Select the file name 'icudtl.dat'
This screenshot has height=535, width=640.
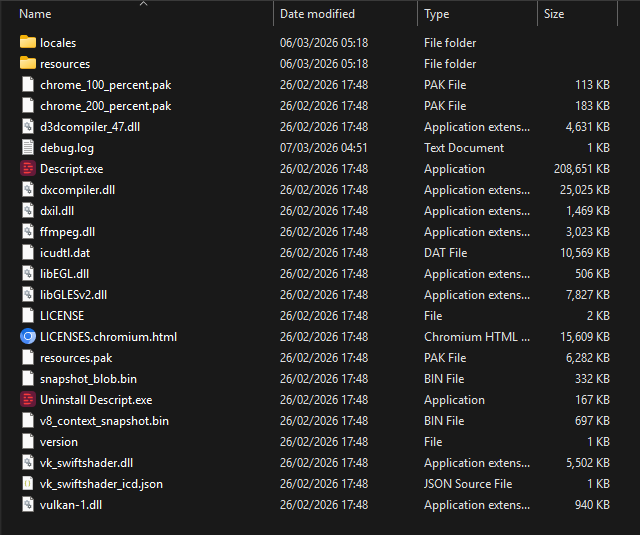(65, 253)
